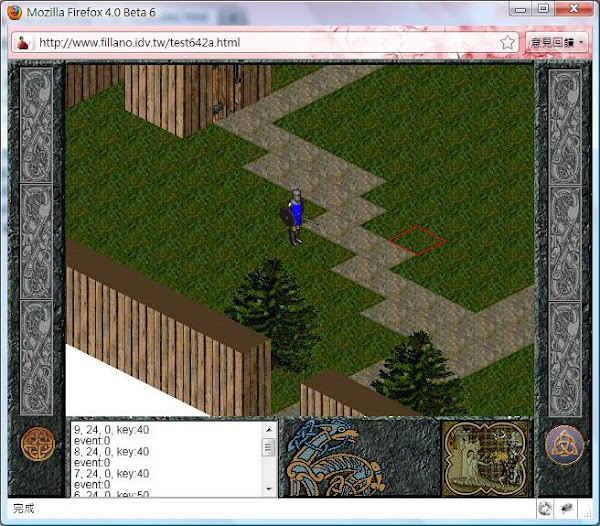Click the bottom left Celtic knot panel
The width and height of the screenshot is (600, 526).
(36, 358)
